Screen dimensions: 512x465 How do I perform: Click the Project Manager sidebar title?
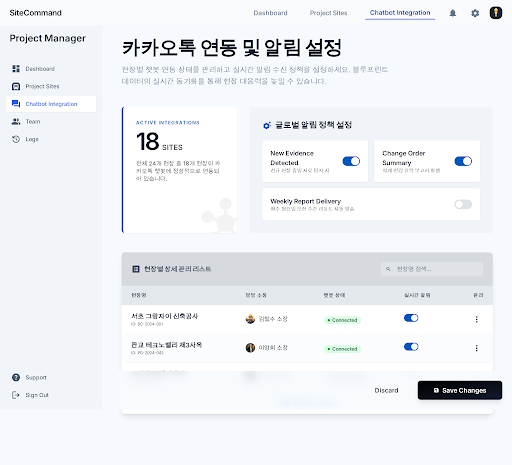[x=47, y=39]
